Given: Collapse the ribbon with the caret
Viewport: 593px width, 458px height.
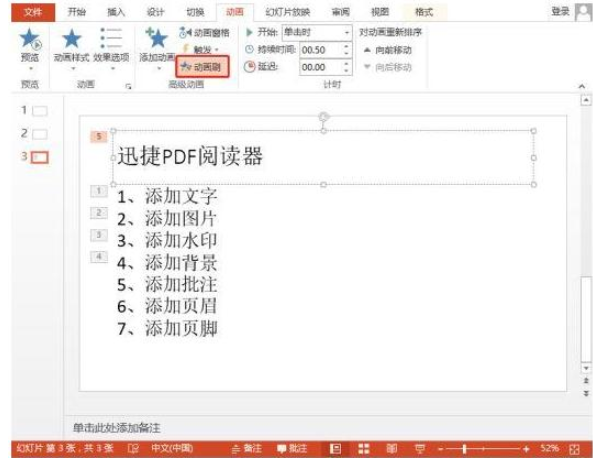Looking at the screenshot, I should tap(582, 86).
